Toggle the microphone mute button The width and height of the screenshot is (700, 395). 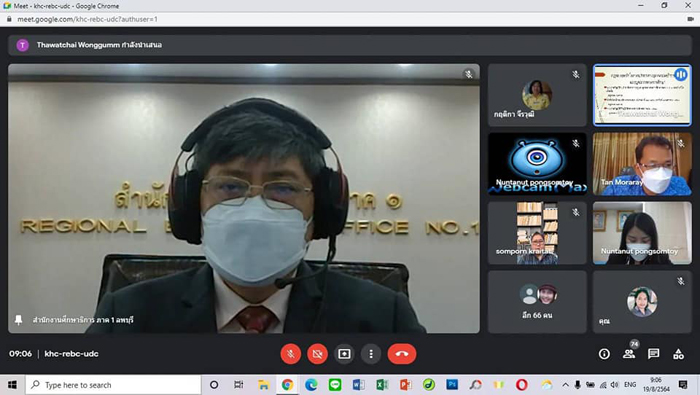pos(291,354)
